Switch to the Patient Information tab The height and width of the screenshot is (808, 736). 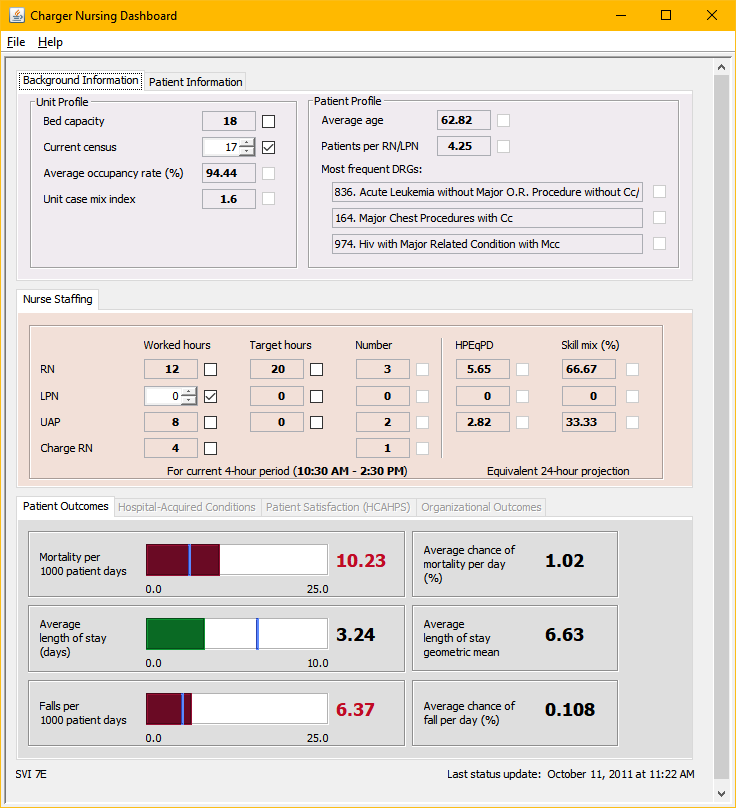[196, 82]
